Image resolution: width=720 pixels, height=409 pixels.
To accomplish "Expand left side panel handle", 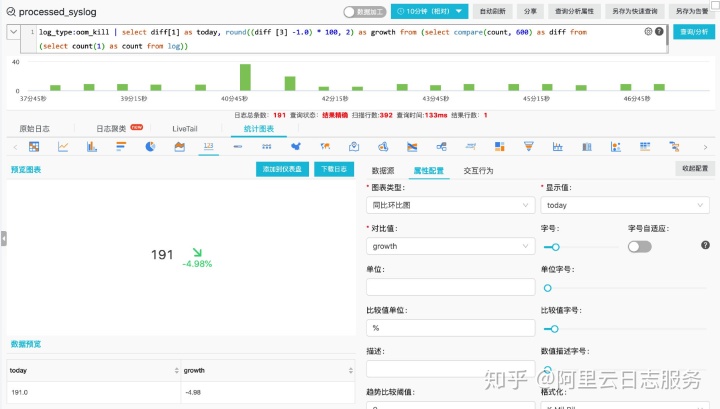I will click(x=4, y=239).
